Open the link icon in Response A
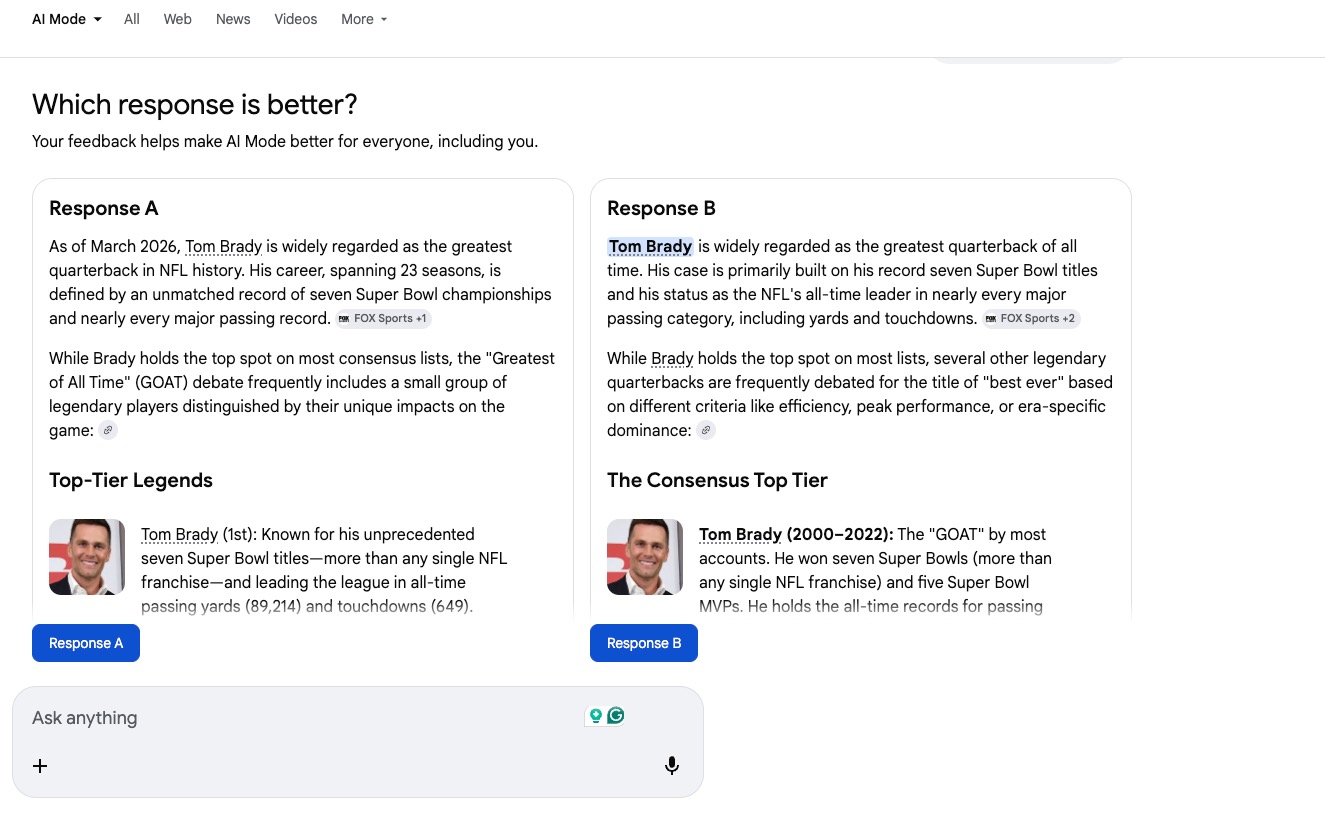Viewport: 1325px width, 820px height. pyautogui.click(x=108, y=431)
